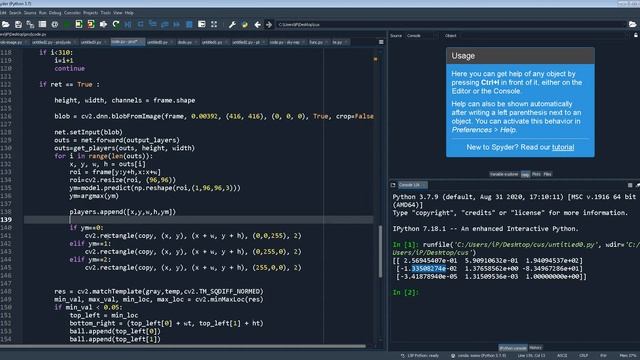Click the In [2]: console prompt
Image resolution: width=640 pixels, height=360 pixels.
tap(406, 292)
